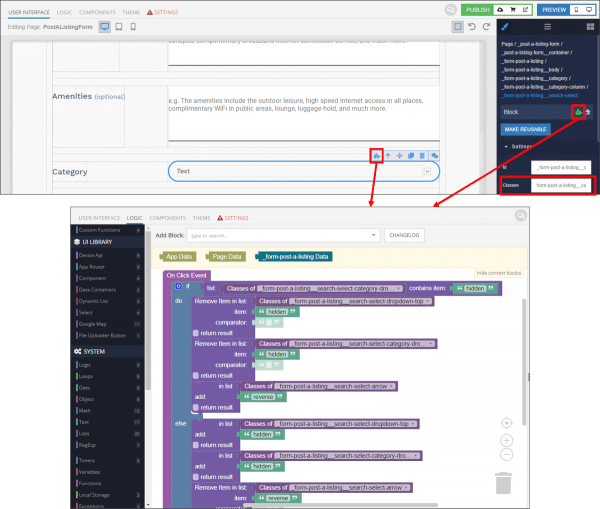Toggle 'return result' checkbox under the reverse add block

[x=197, y=408]
